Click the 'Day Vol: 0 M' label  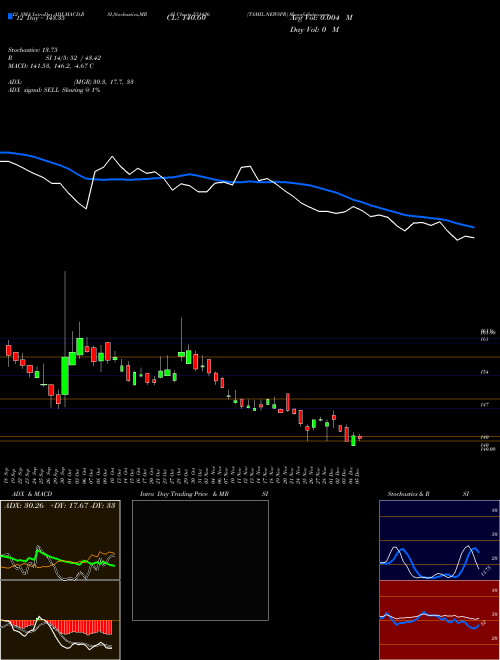pos(314,30)
